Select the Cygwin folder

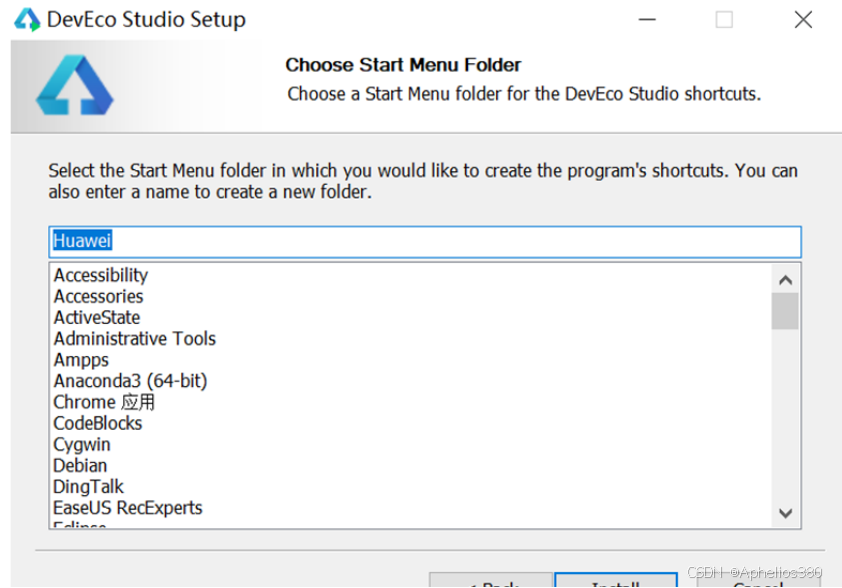tap(82, 445)
